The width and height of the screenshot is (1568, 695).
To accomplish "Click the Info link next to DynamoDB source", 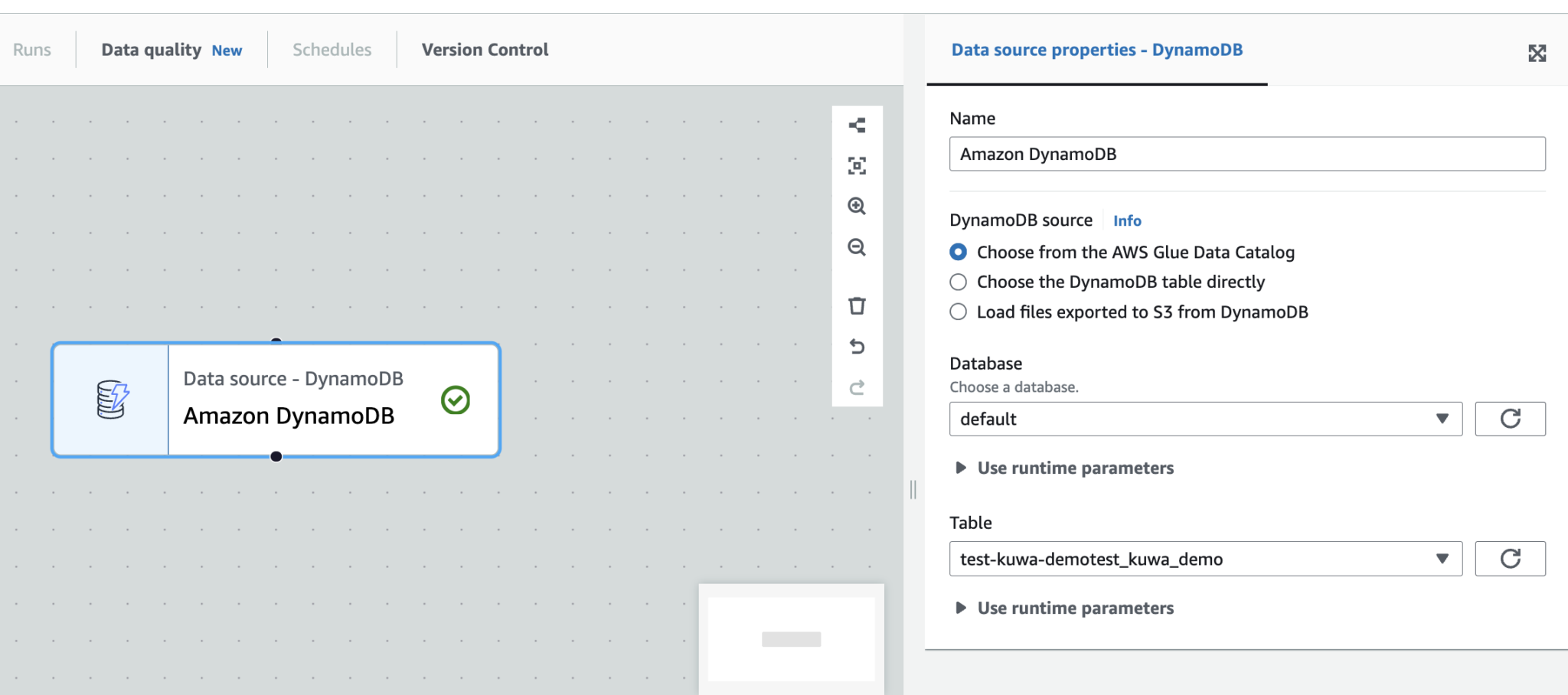I will click(x=1126, y=220).
